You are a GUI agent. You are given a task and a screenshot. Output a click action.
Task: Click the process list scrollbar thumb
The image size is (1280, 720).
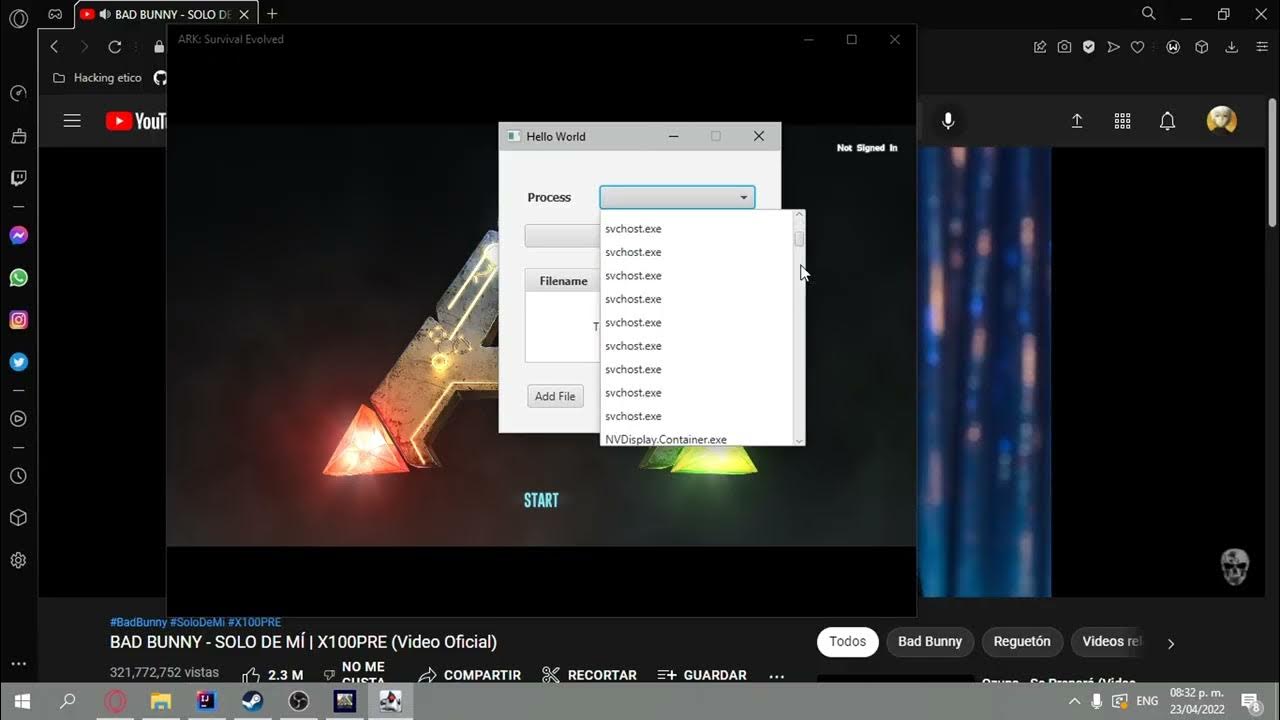pos(799,239)
